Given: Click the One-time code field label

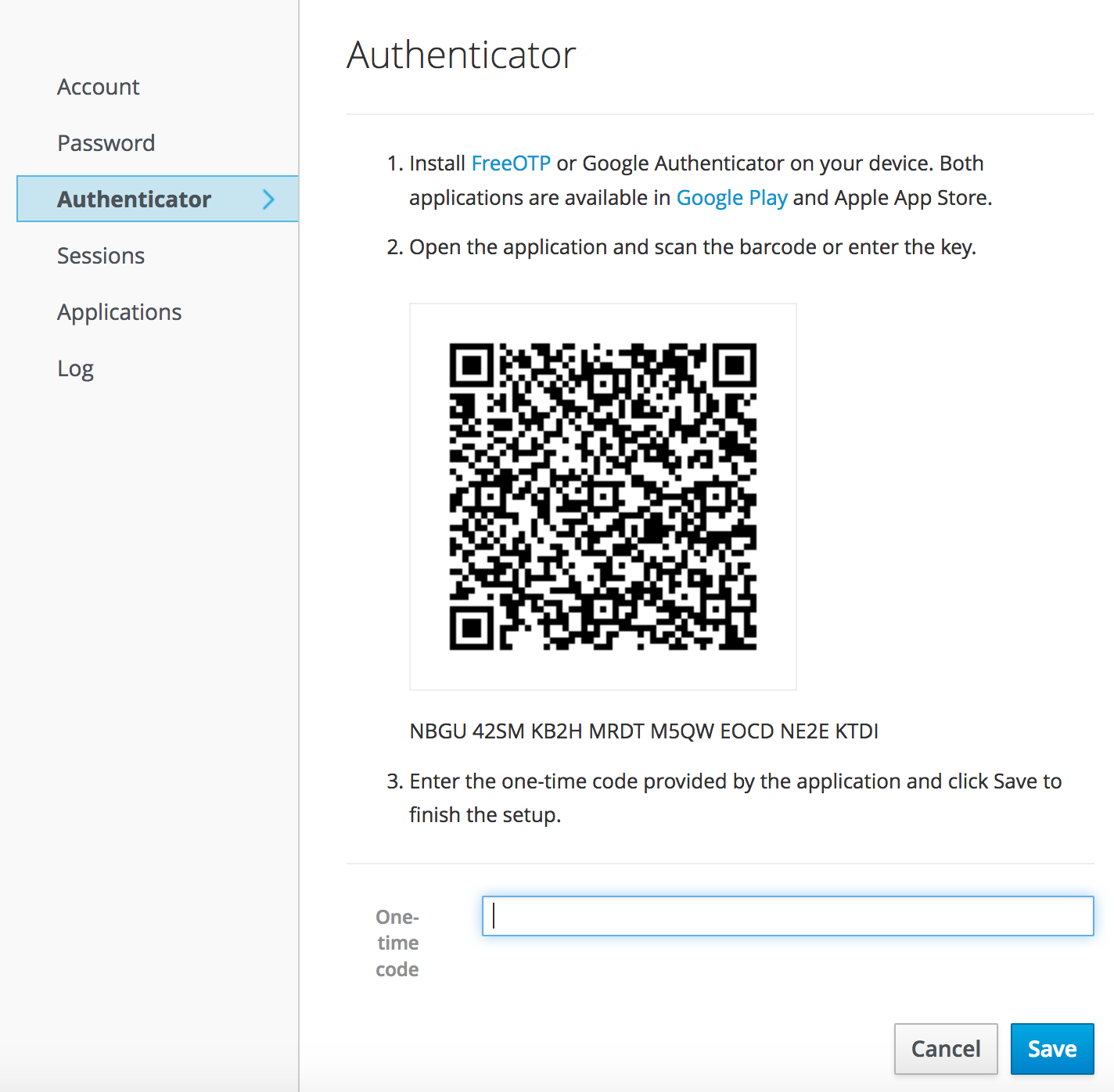Looking at the screenshot, I should pyautogui.click(x=397, y=943).
